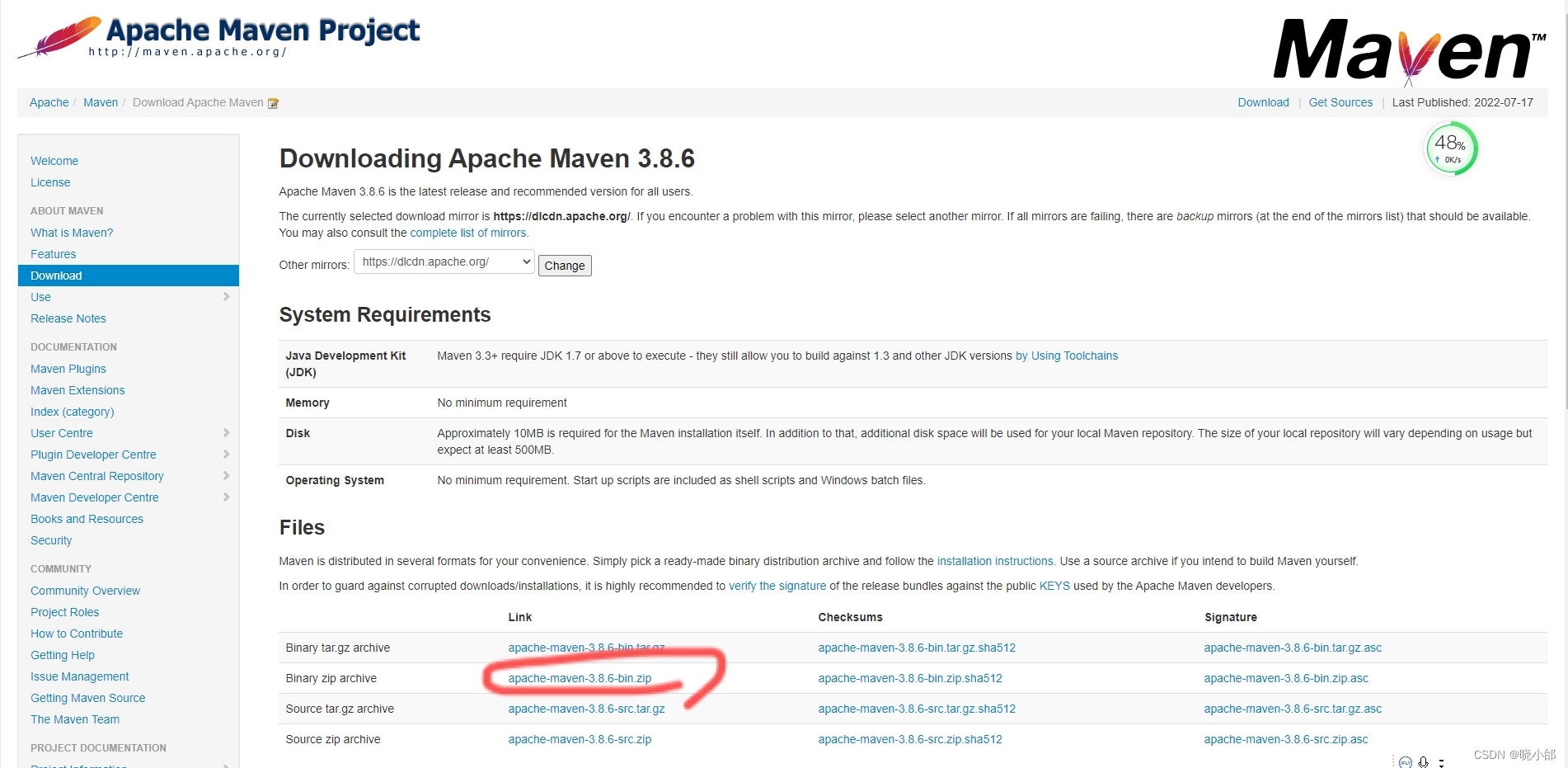1568x768 pixels.
Task: Select the active Download sidebar item
Action: point(129,276)
